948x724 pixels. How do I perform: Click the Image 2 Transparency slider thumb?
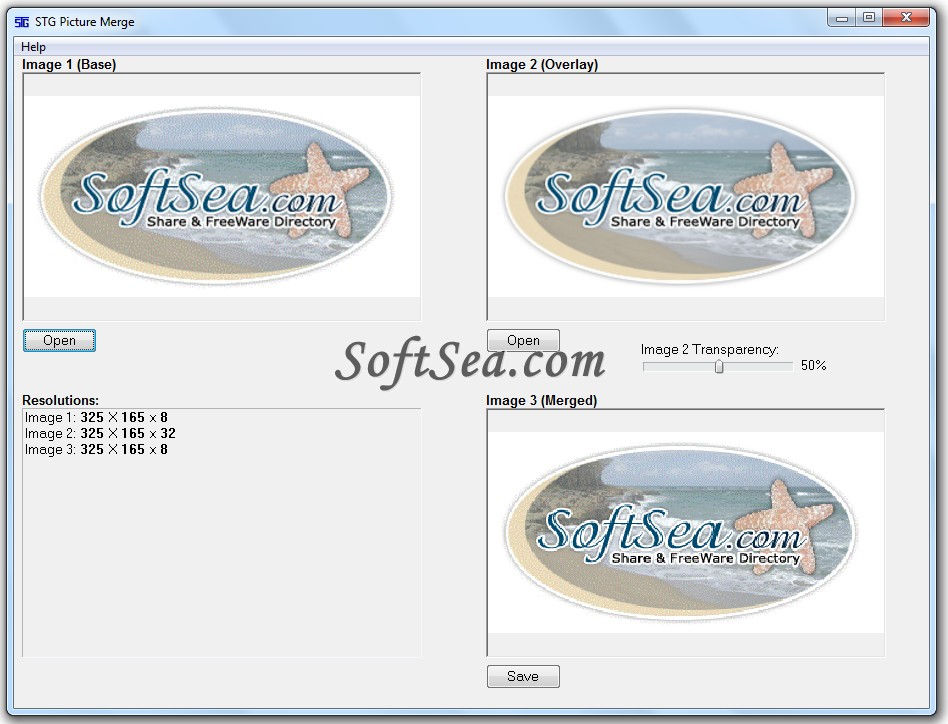tap(719, 366)
